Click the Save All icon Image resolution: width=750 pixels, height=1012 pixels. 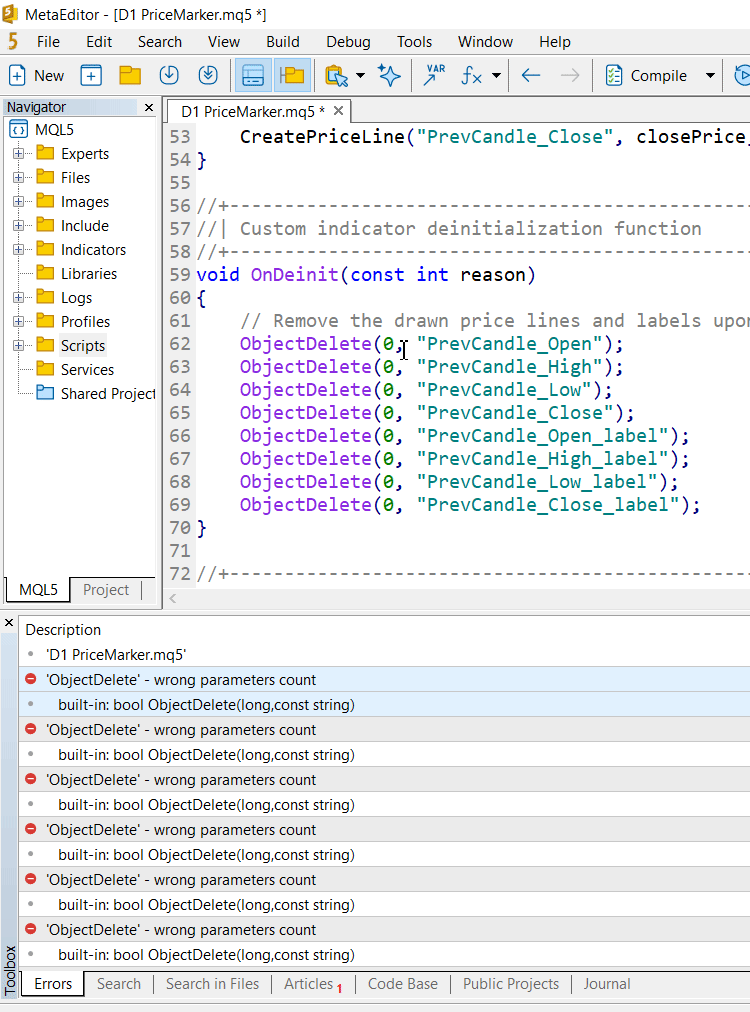[208, 76]
